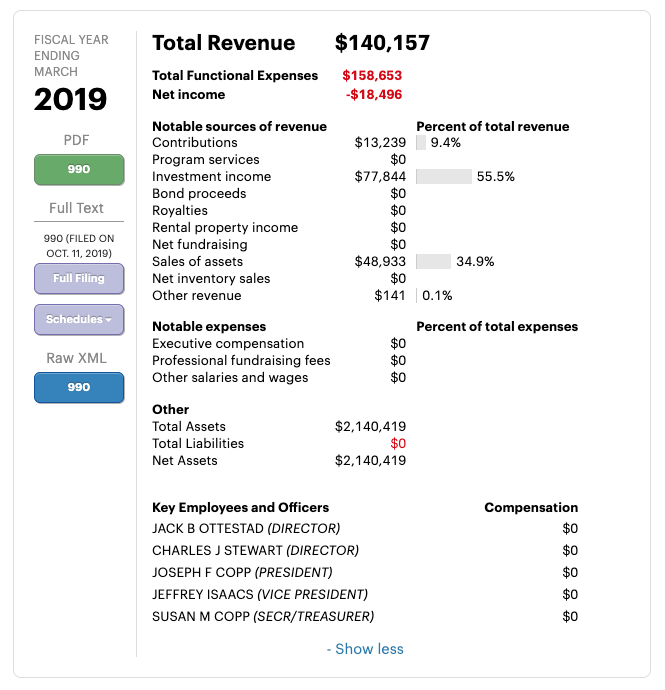
Task: Click the Contributions percentage bar
Action: pyautogui.click(x=421, y=143)
